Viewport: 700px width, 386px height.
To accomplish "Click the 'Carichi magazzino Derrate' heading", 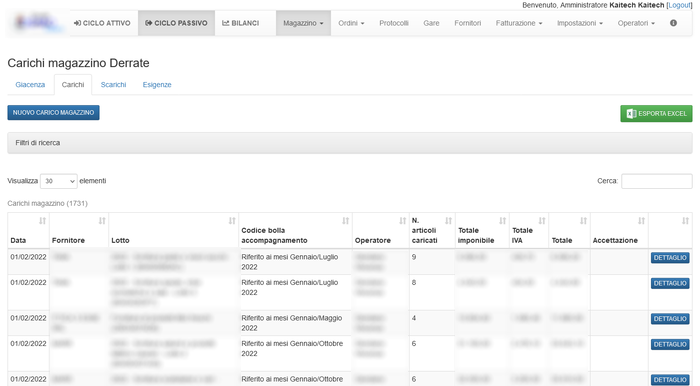I will click(79, 63).
